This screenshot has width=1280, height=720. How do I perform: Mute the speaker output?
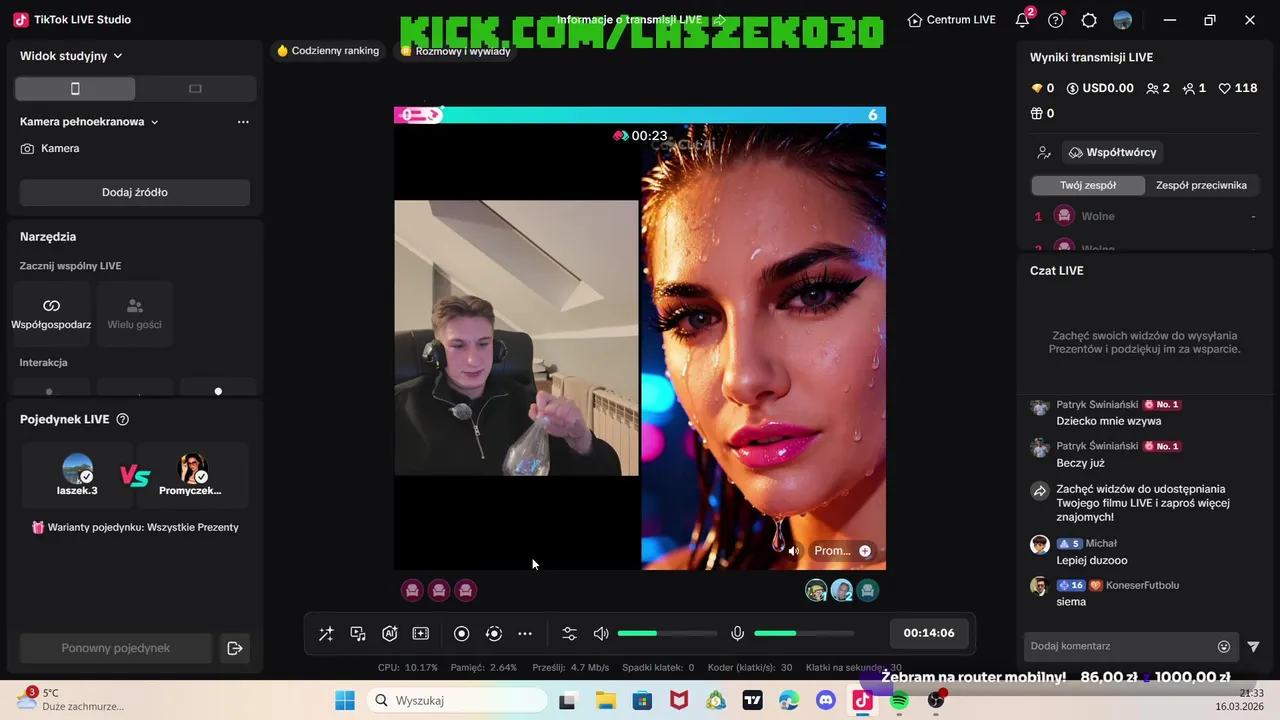[x=601, y=634]
